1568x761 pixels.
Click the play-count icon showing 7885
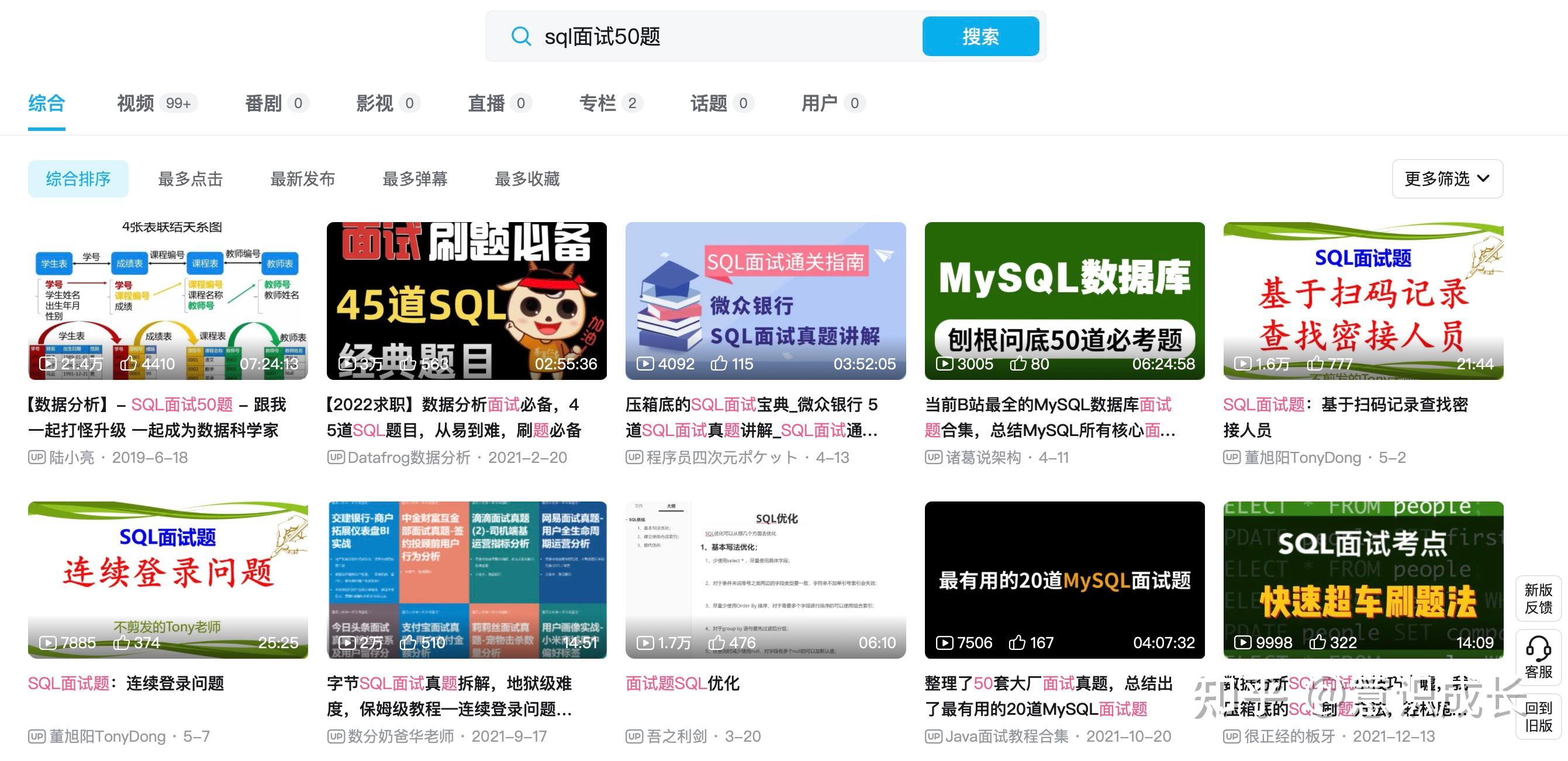47,642
